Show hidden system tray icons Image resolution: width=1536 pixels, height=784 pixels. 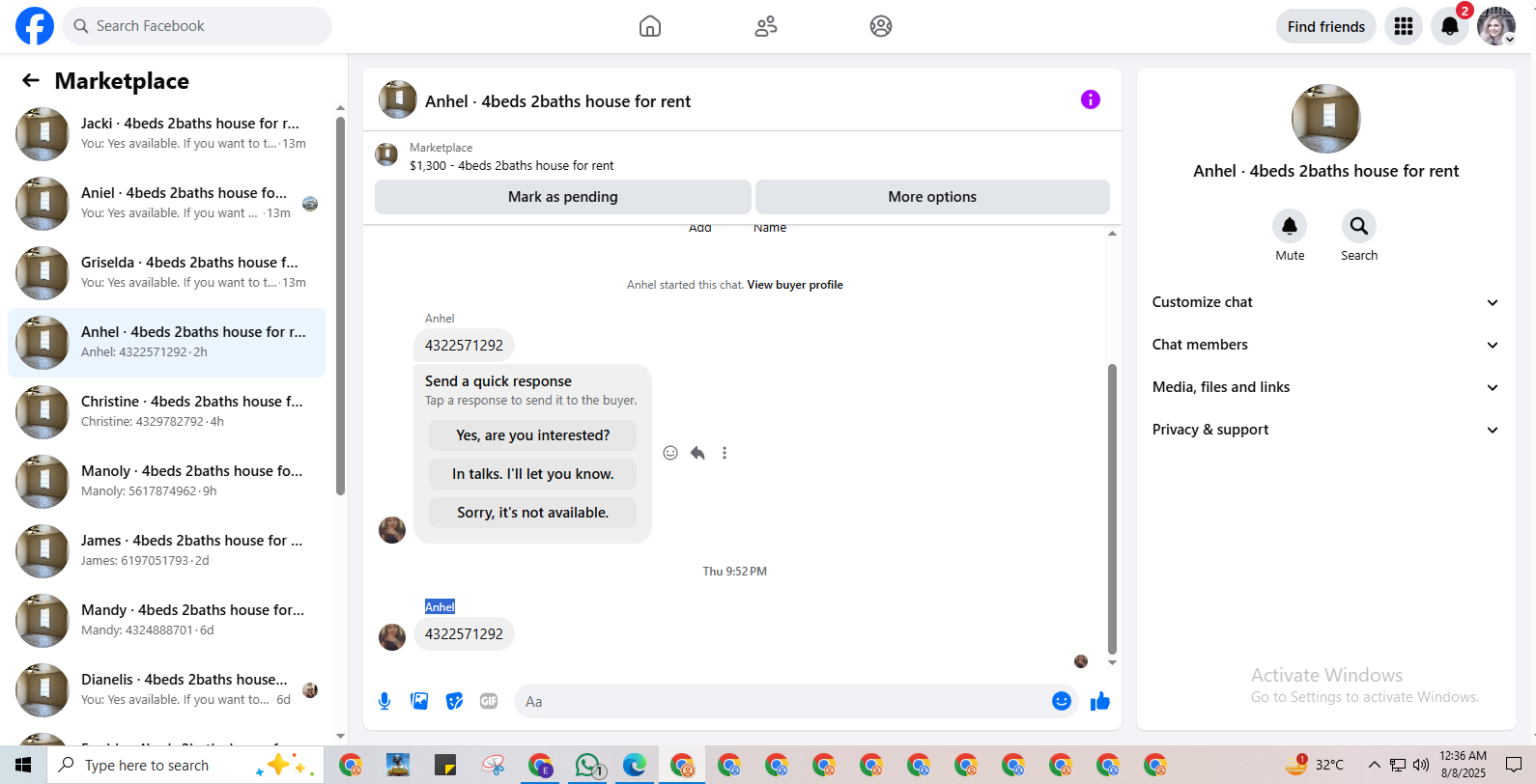coord(1374,765)
